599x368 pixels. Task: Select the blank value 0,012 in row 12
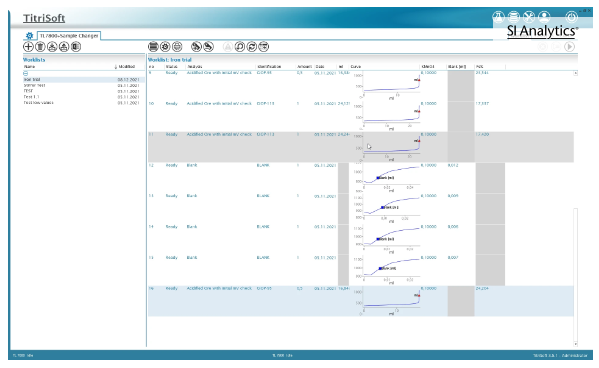[x=453, y=165]
